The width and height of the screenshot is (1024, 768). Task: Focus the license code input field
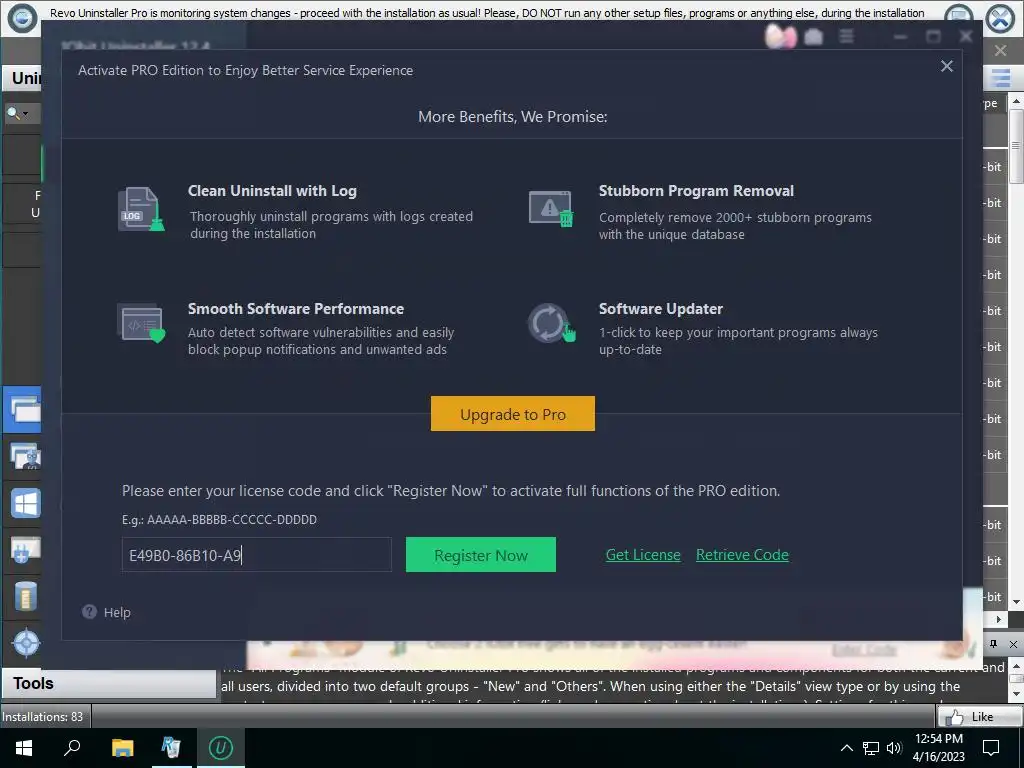pos(257,554)
